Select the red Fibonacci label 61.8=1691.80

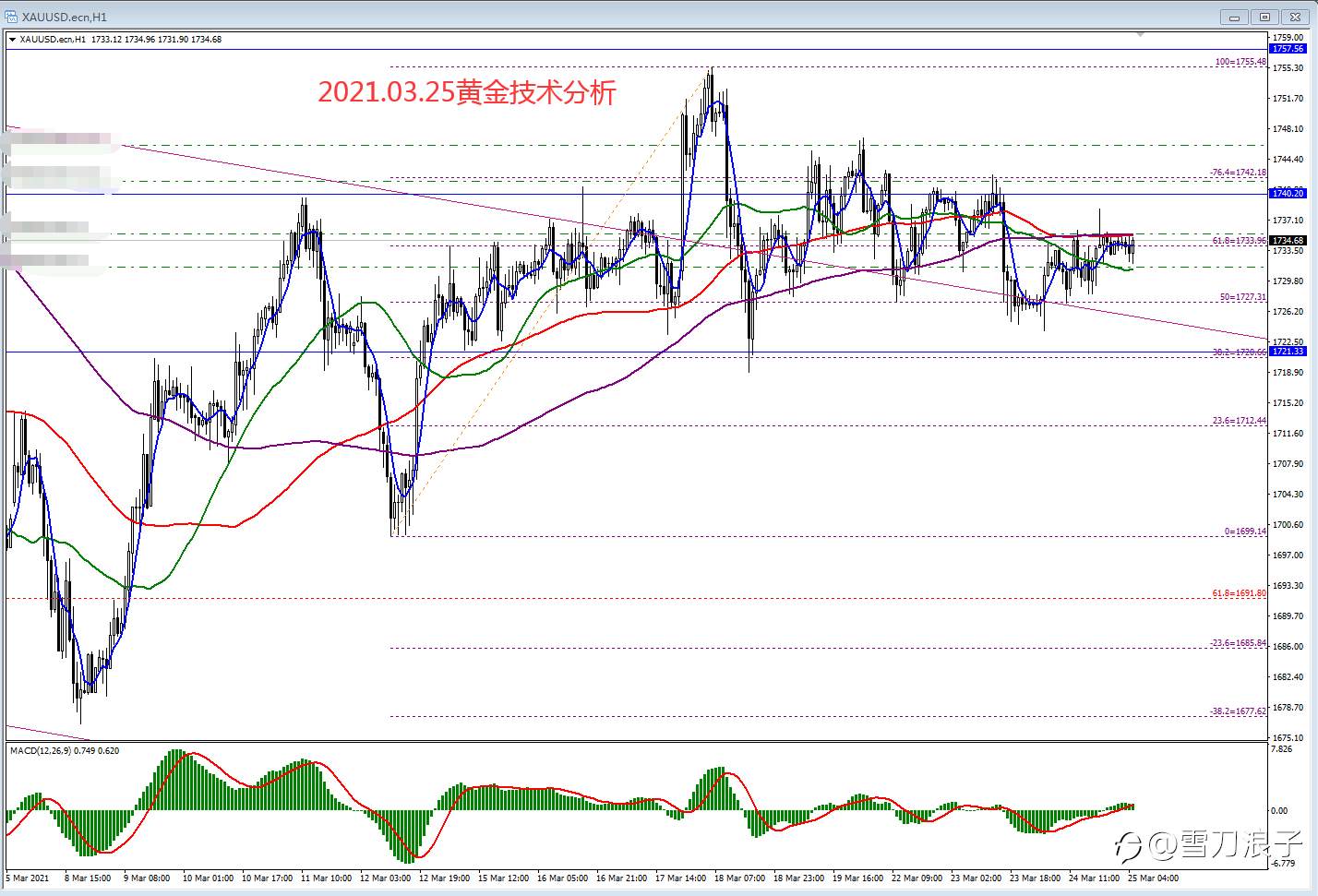click(1240, 593)
